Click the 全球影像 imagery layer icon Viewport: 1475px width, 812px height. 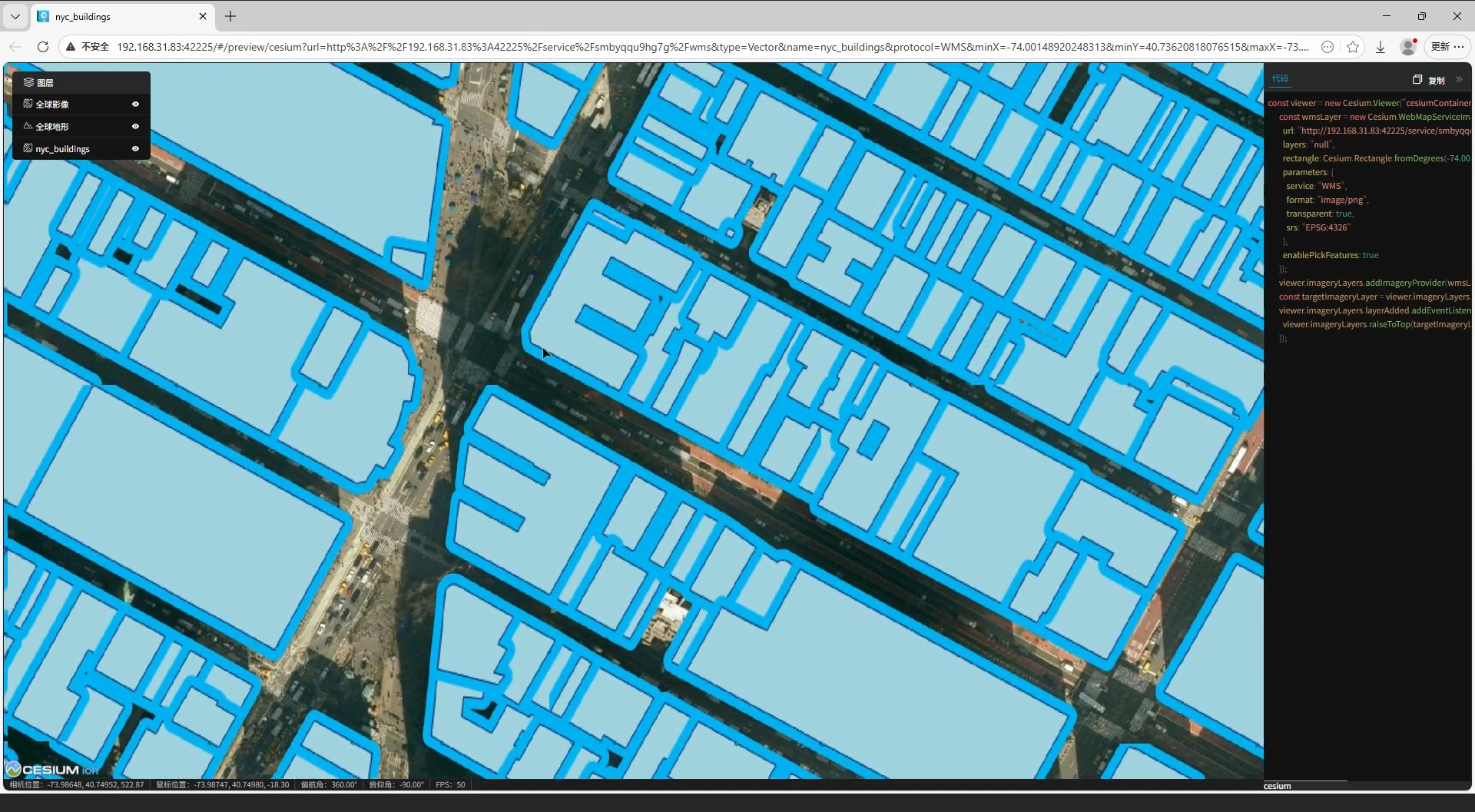[x=28, y=104]
